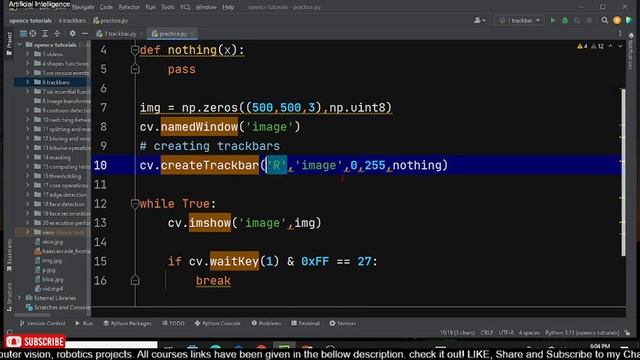Open the Terminal tool window

tap(305, 323)
